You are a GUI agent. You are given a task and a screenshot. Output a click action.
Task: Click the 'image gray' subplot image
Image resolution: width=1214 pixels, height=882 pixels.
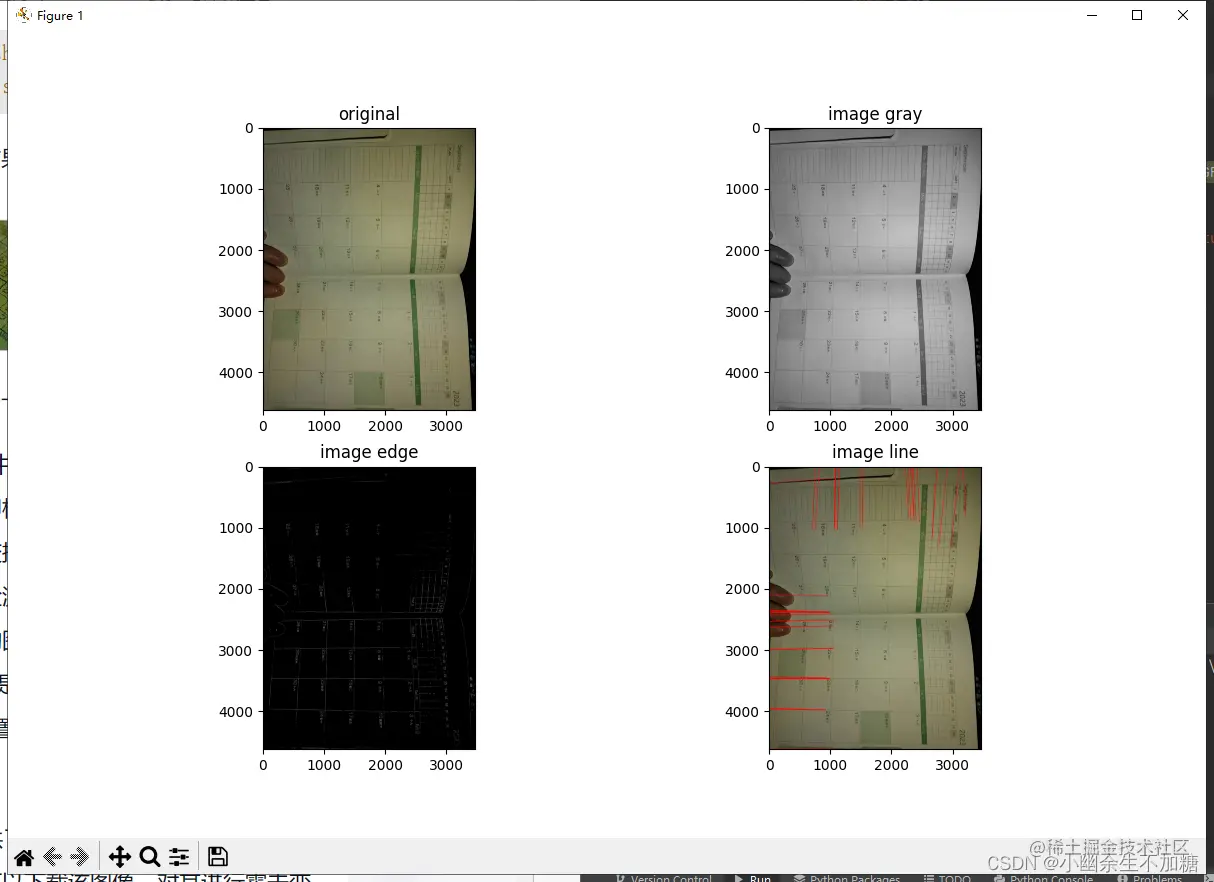pos(875,269)
